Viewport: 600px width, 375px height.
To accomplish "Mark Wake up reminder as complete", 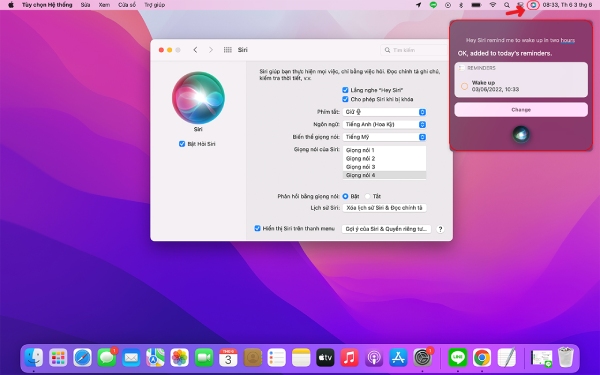I will coord(464,86).
